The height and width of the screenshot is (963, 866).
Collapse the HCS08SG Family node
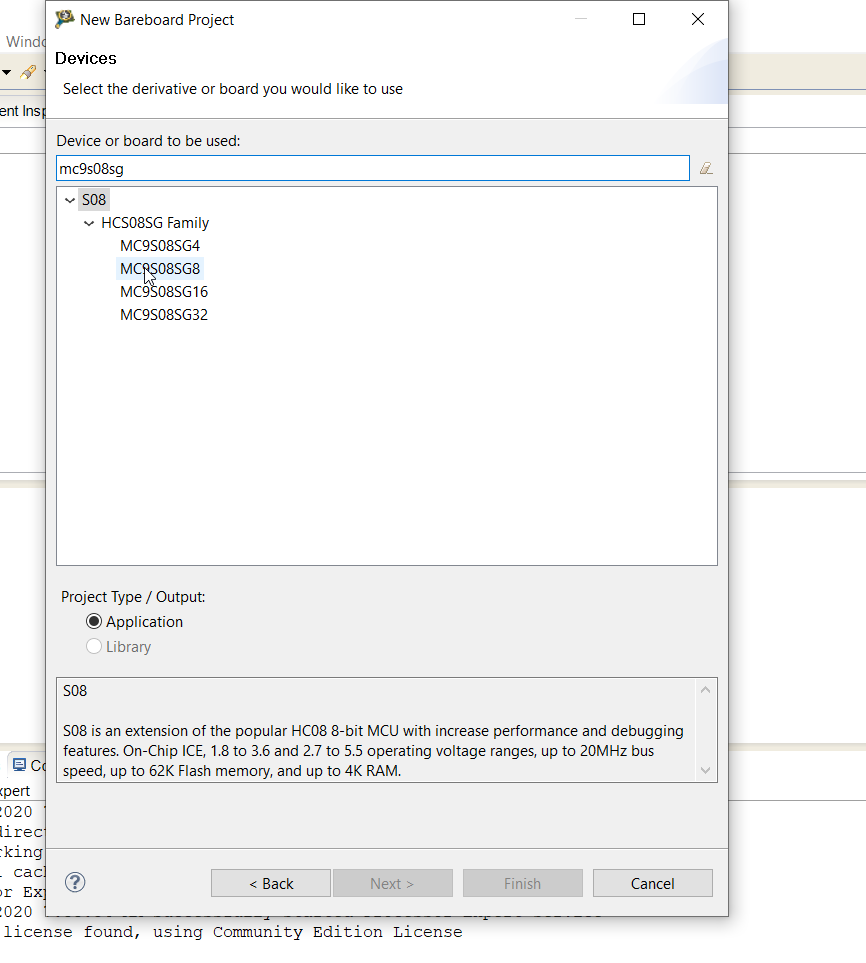[88, 223]
